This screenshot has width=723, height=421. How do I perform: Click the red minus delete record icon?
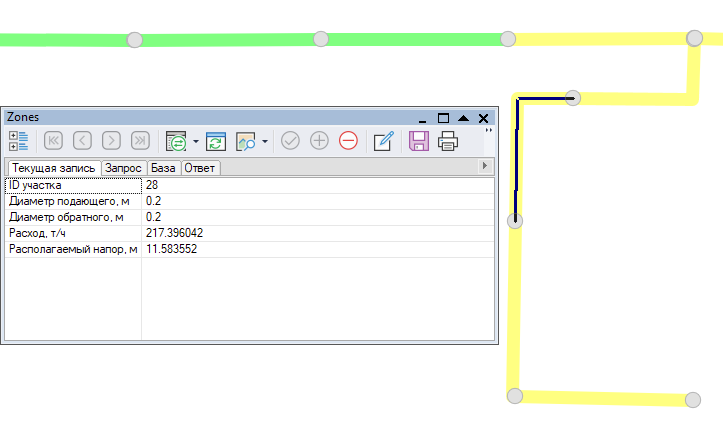(348, 141)
